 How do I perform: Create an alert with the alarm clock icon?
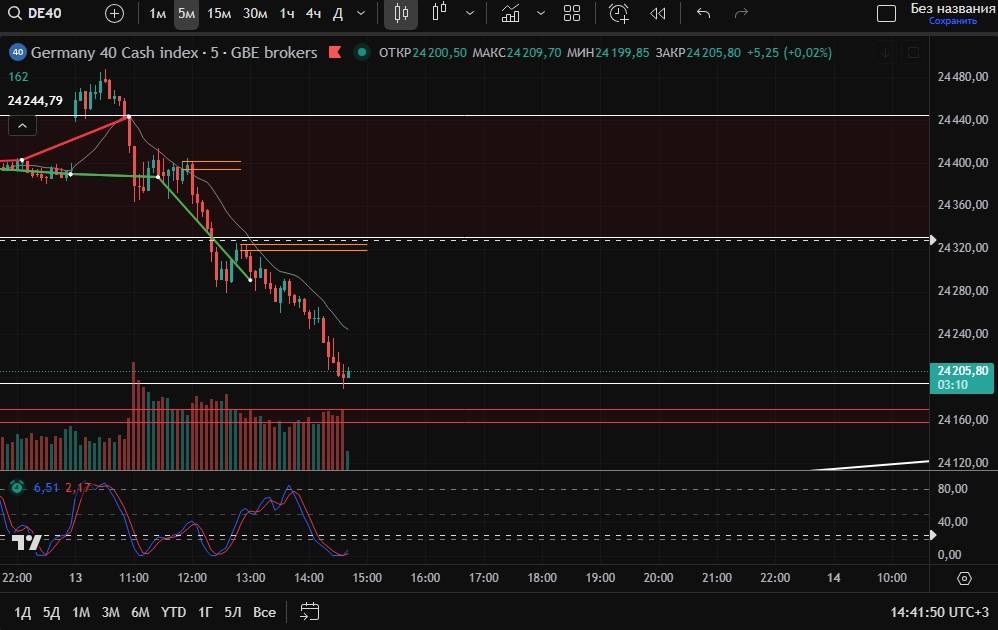pos(619,13)
